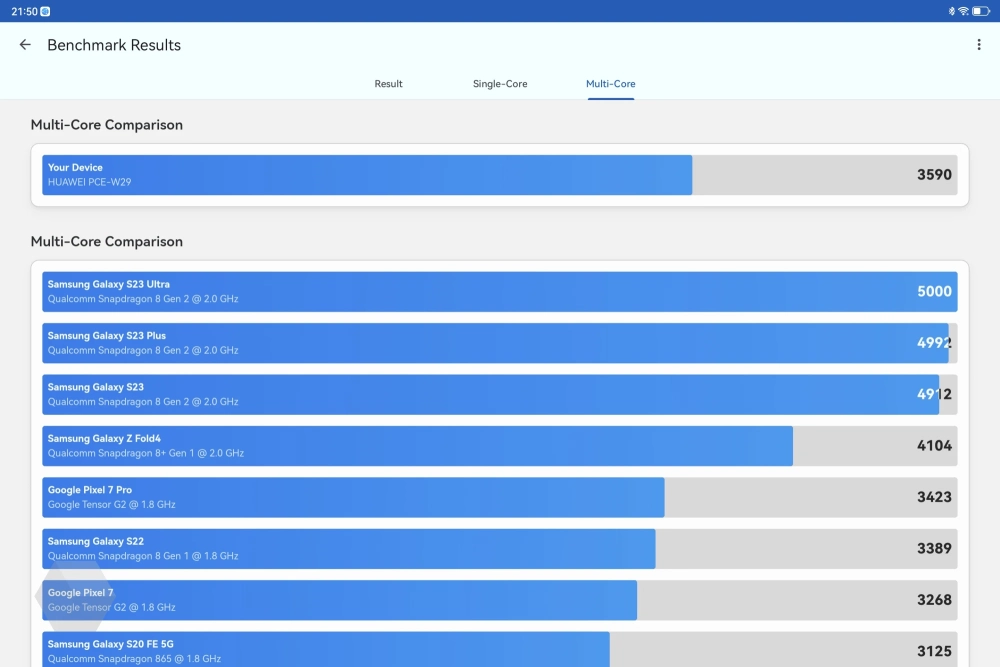Viewport: 1000px width, 667px height.
Task: Tap the Samsung Galaxy Z Fold4 row
Action: tap(499, 446)
